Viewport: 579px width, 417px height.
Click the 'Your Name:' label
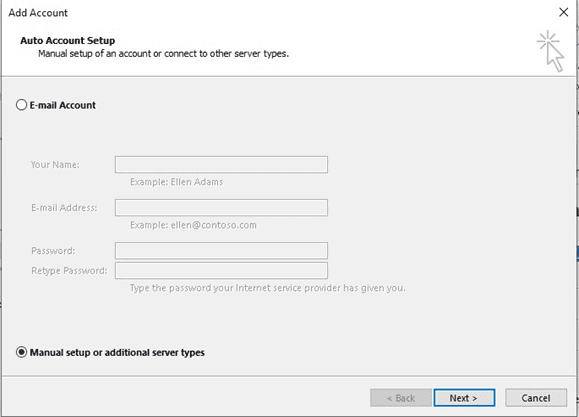pyautogui.click(x=55, y=164)
